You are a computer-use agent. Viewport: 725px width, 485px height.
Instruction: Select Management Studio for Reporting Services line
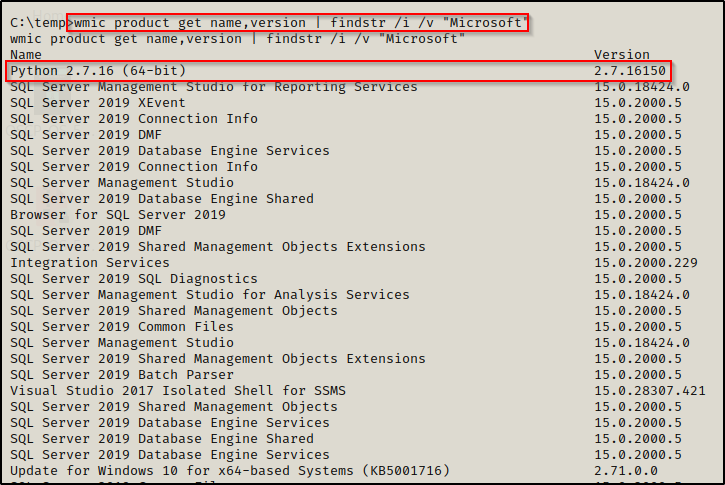[214, 87]
